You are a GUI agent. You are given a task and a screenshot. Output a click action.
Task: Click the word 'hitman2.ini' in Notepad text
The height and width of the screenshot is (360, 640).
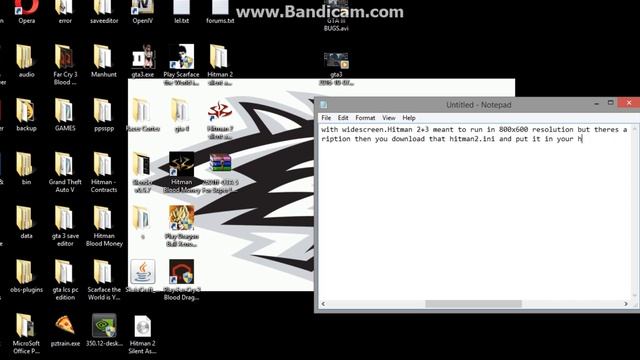click(x=472, y=139)
